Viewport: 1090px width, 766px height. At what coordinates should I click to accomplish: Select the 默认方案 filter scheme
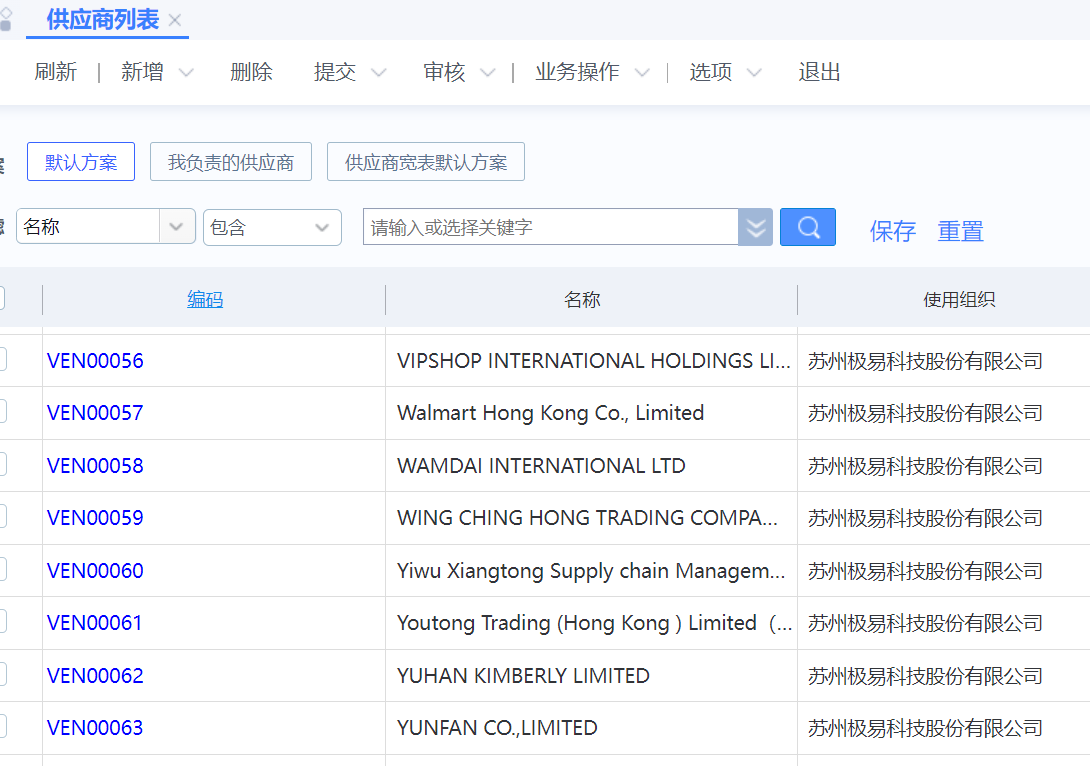pyautogui.click(x=81, y=162)
